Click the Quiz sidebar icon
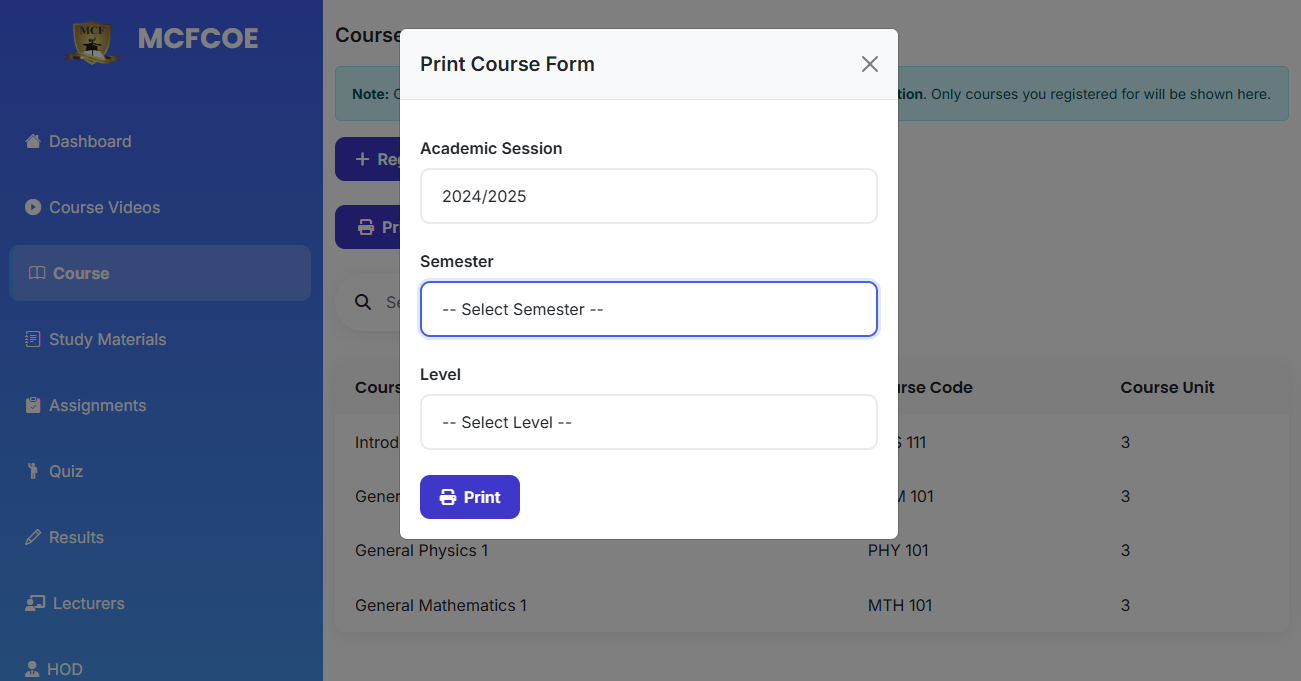1301x681 pixels. pyautogui.click(x=32, y=471)
